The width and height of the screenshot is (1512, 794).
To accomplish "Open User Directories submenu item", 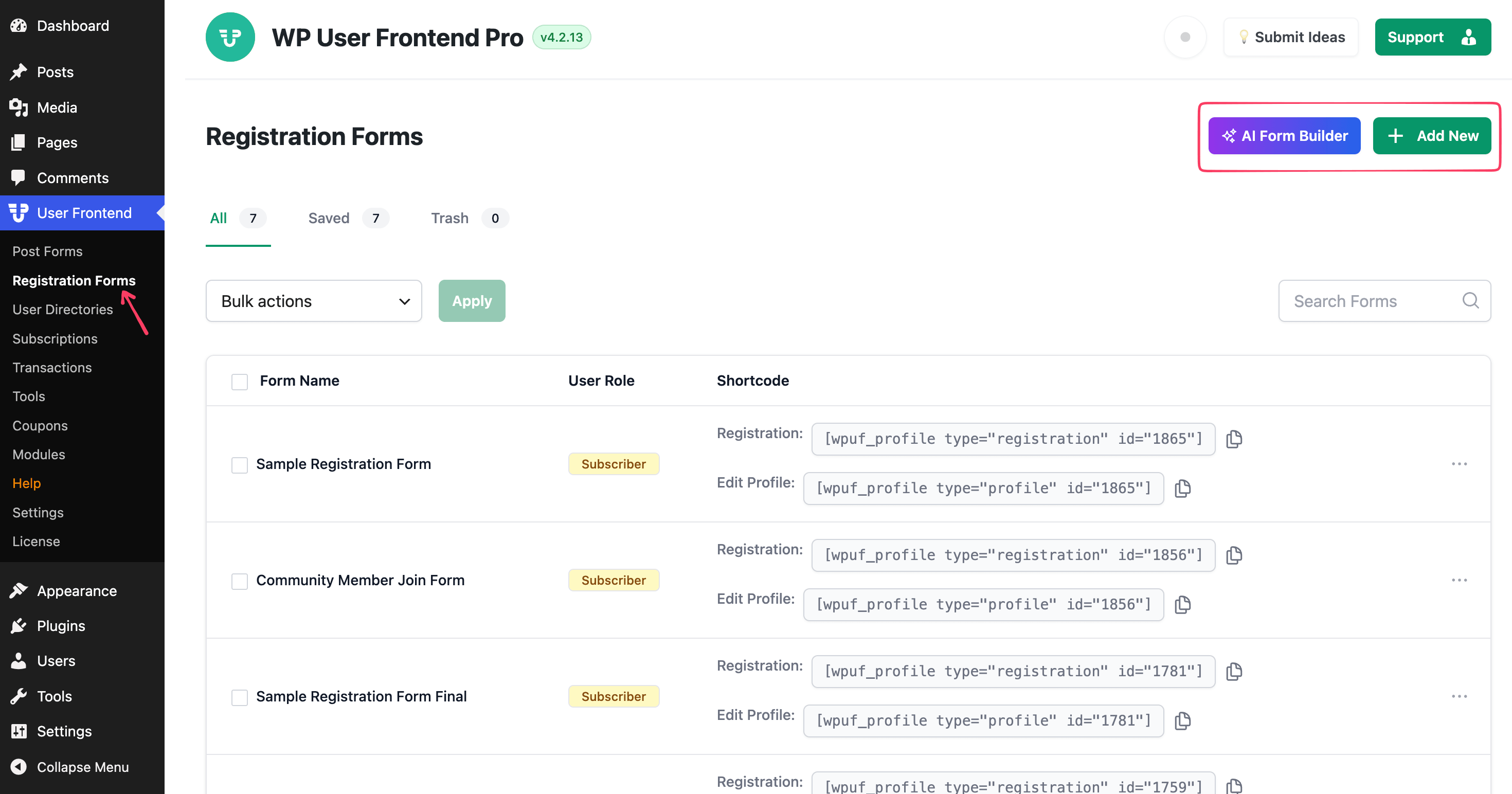I will click(x=63, y=309).
